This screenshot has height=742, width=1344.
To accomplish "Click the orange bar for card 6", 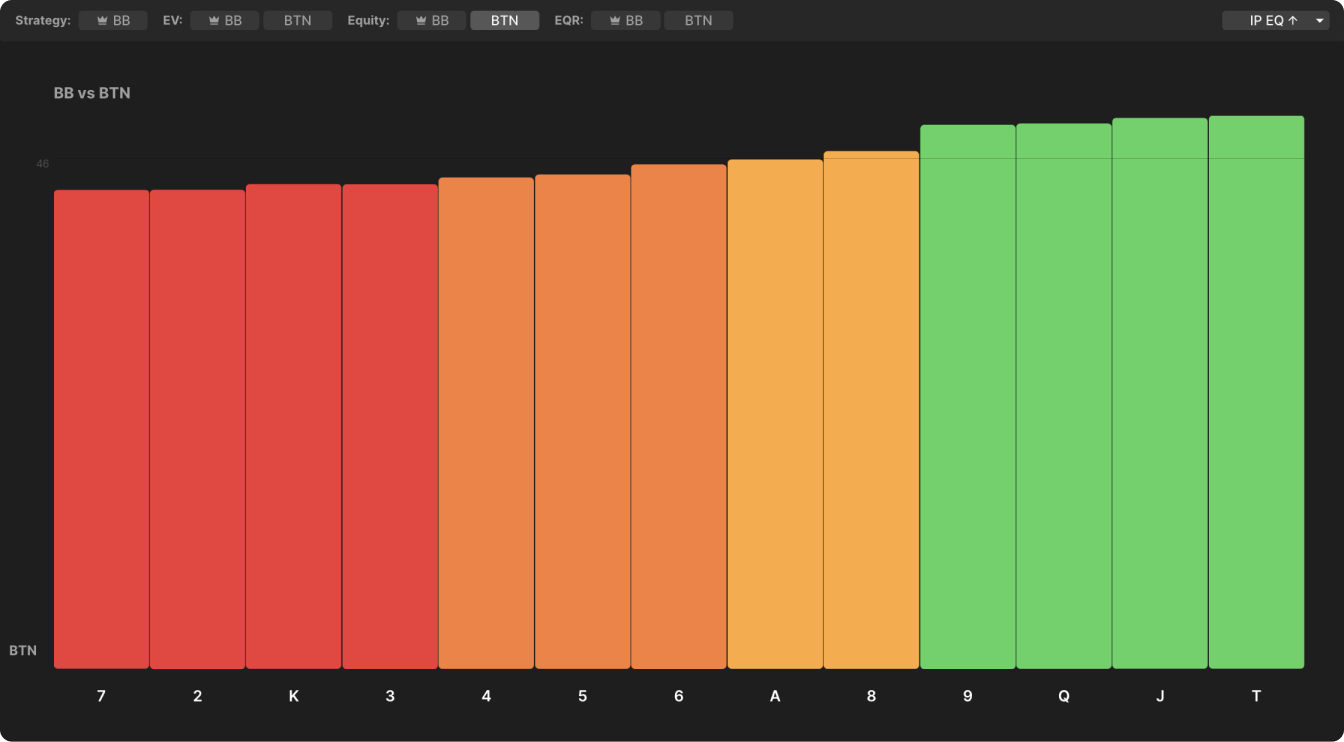I will [x=678, y=416].
